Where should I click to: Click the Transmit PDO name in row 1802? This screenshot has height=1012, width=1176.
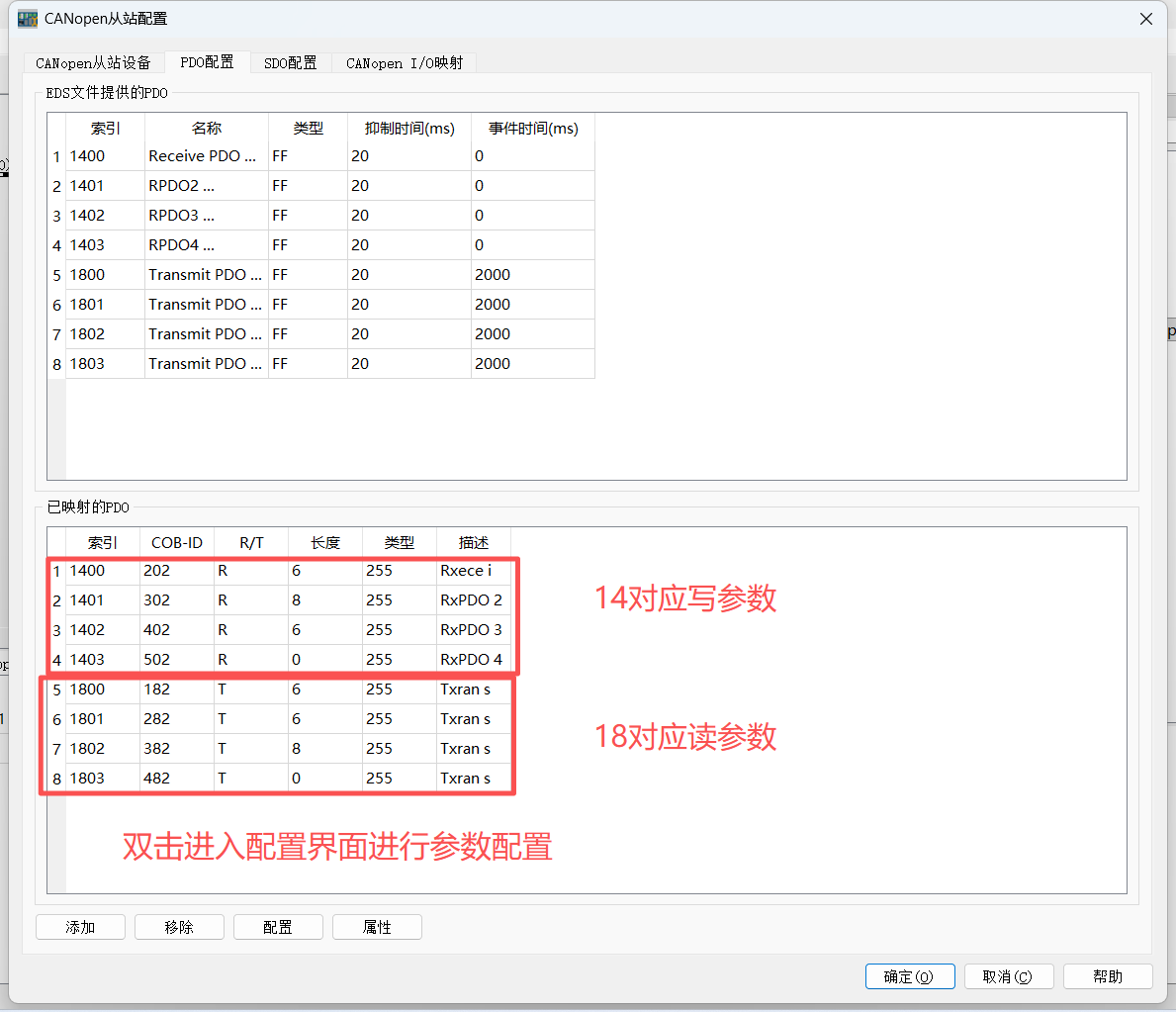click(206, 333)
